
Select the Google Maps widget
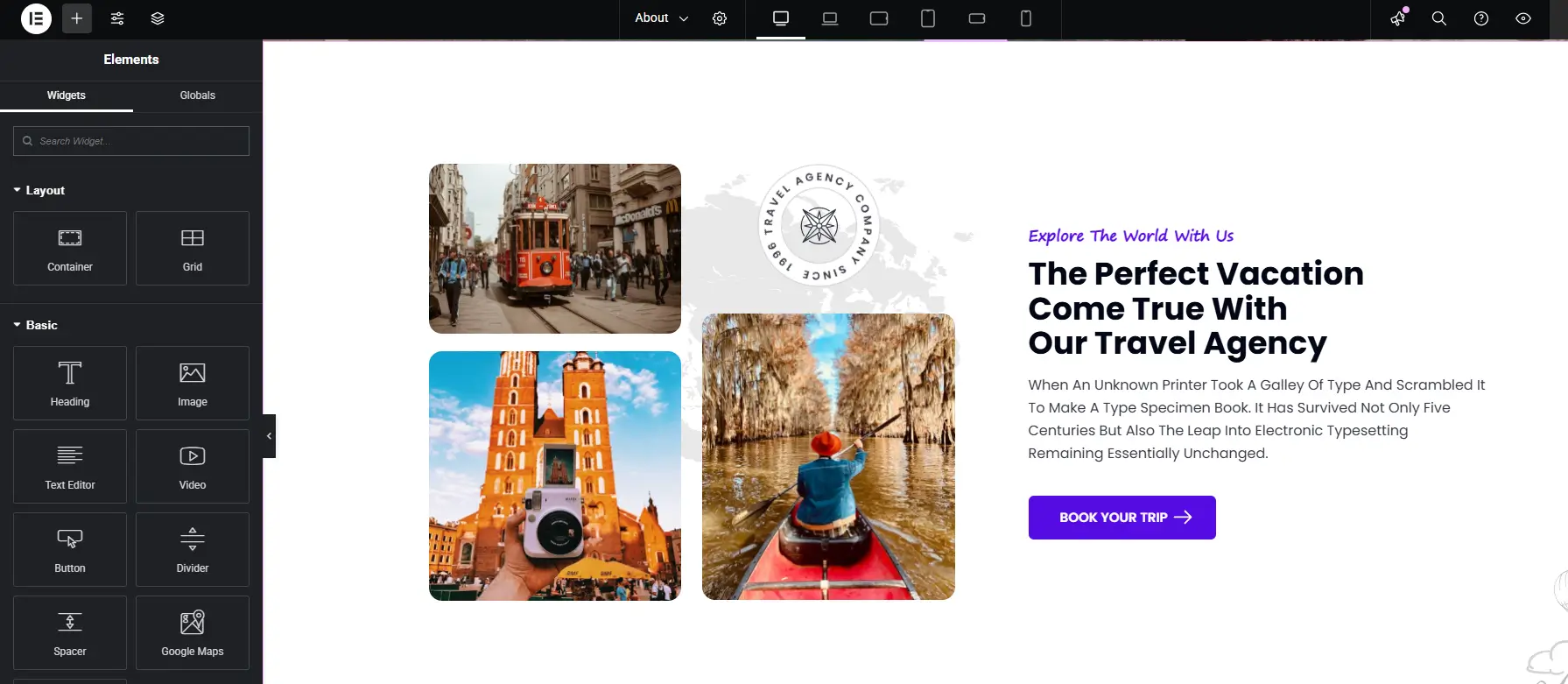(193, 632)
